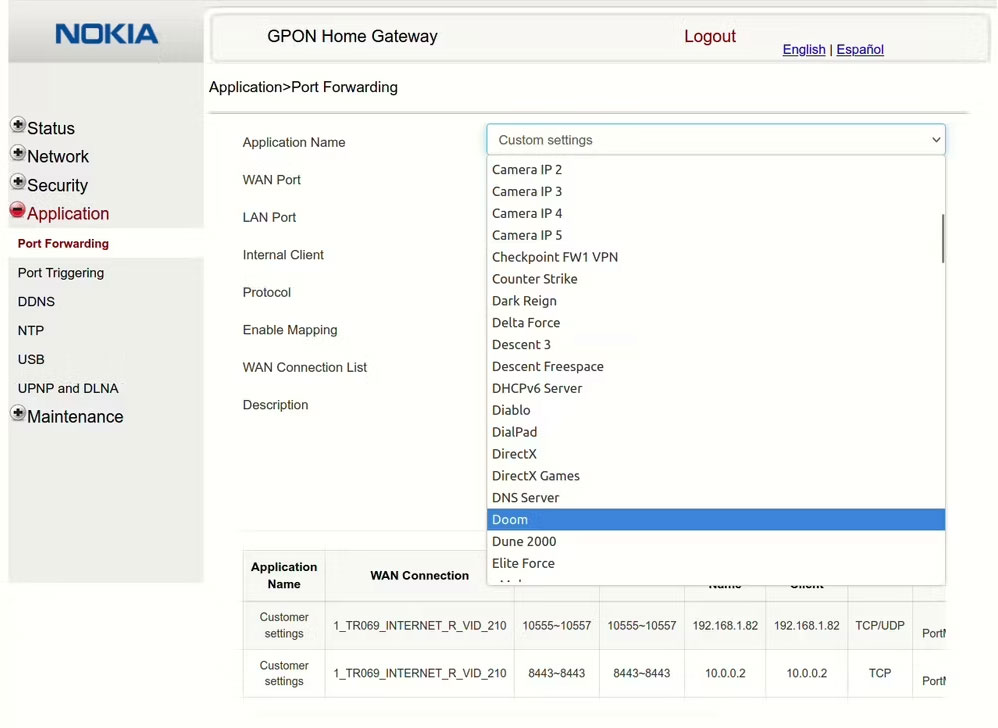Open USB settings page
Viewport: 998px width, 728px height.
click(31, 360)
